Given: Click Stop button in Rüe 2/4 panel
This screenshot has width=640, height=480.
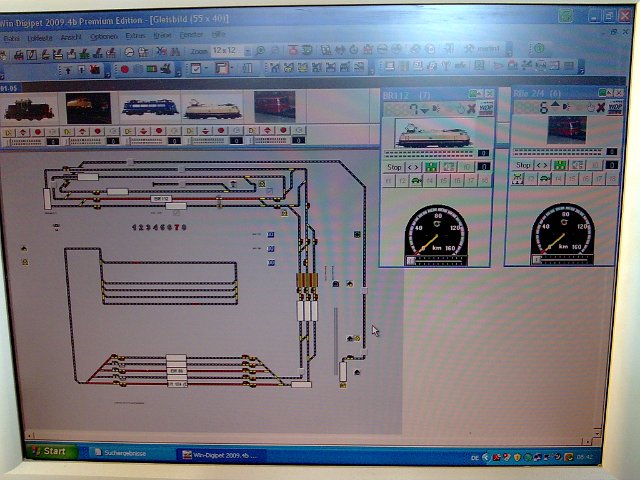Looking at the screenshot, I should [523, 165].
